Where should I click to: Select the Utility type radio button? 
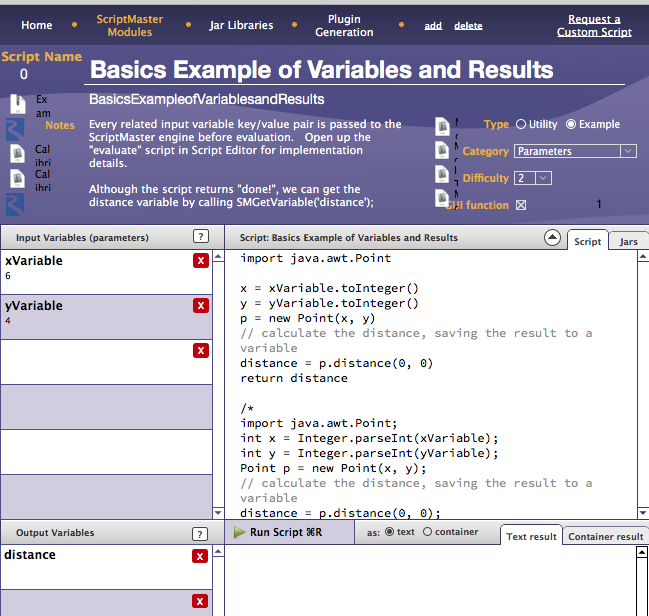coord(521,124)
